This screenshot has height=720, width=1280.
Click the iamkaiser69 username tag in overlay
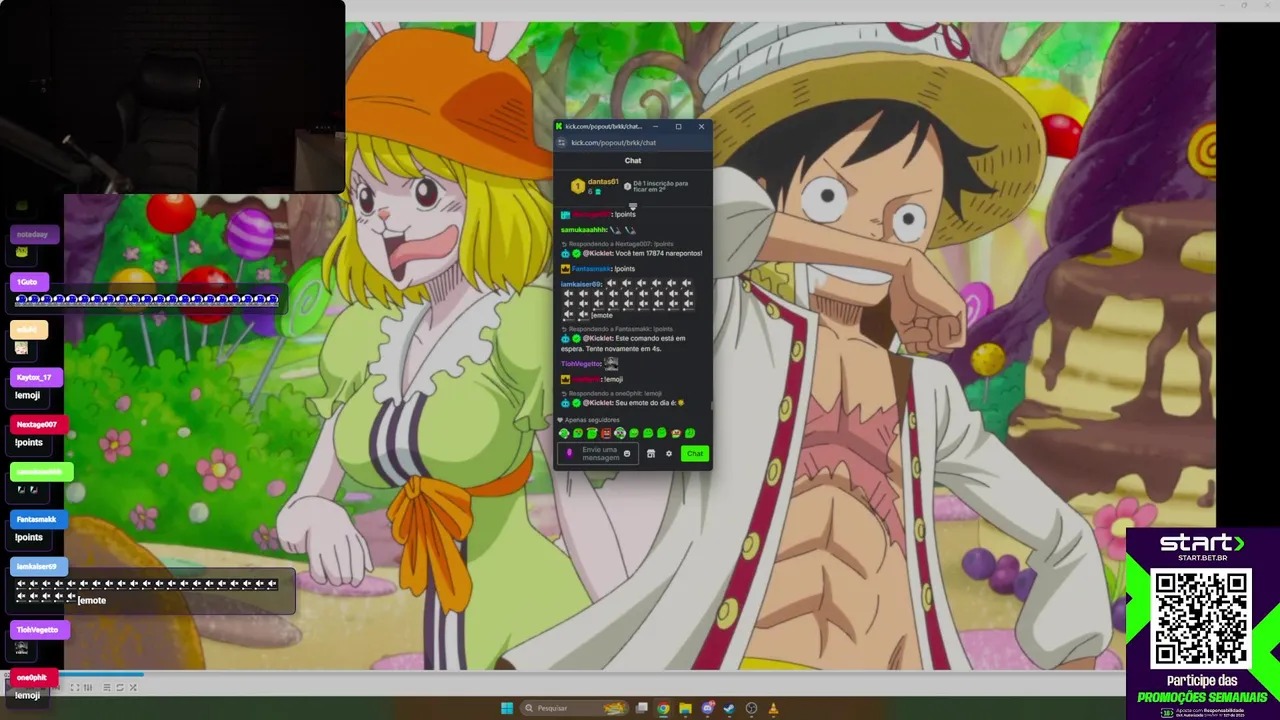39,566
